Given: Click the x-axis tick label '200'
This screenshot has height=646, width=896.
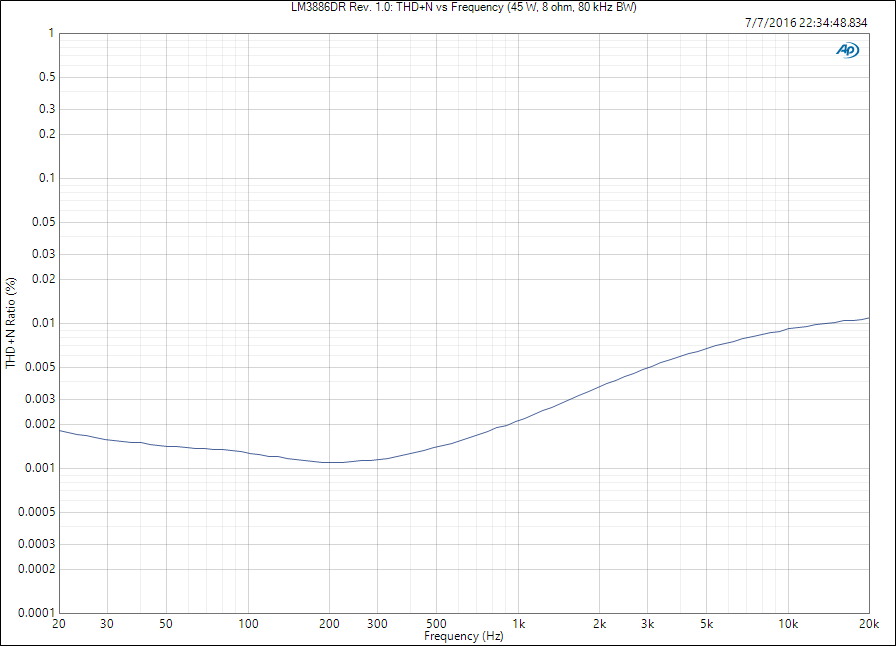Looking at the screenshot, I should (x=329, y=624).
